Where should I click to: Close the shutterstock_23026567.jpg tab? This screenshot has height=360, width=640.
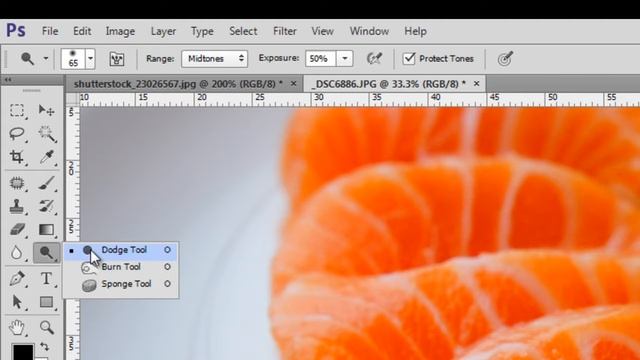(293, 84)
